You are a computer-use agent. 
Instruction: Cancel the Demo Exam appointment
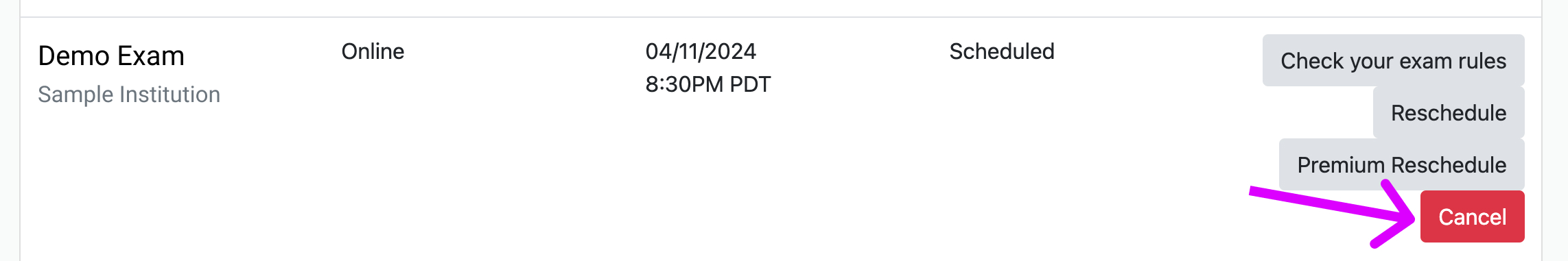1472,216
